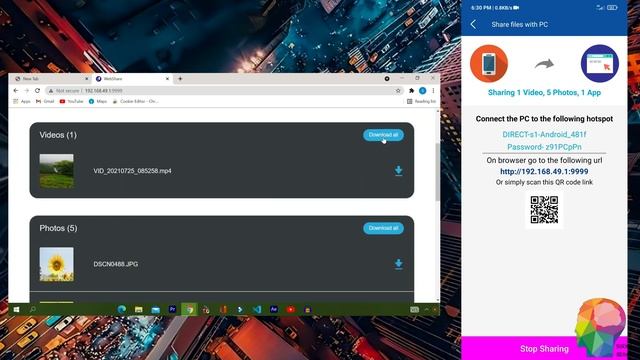640x360 pixels.
Task: Download VID_20210725_085258.mp4 using its arrow icon
Action: [398, 171]
